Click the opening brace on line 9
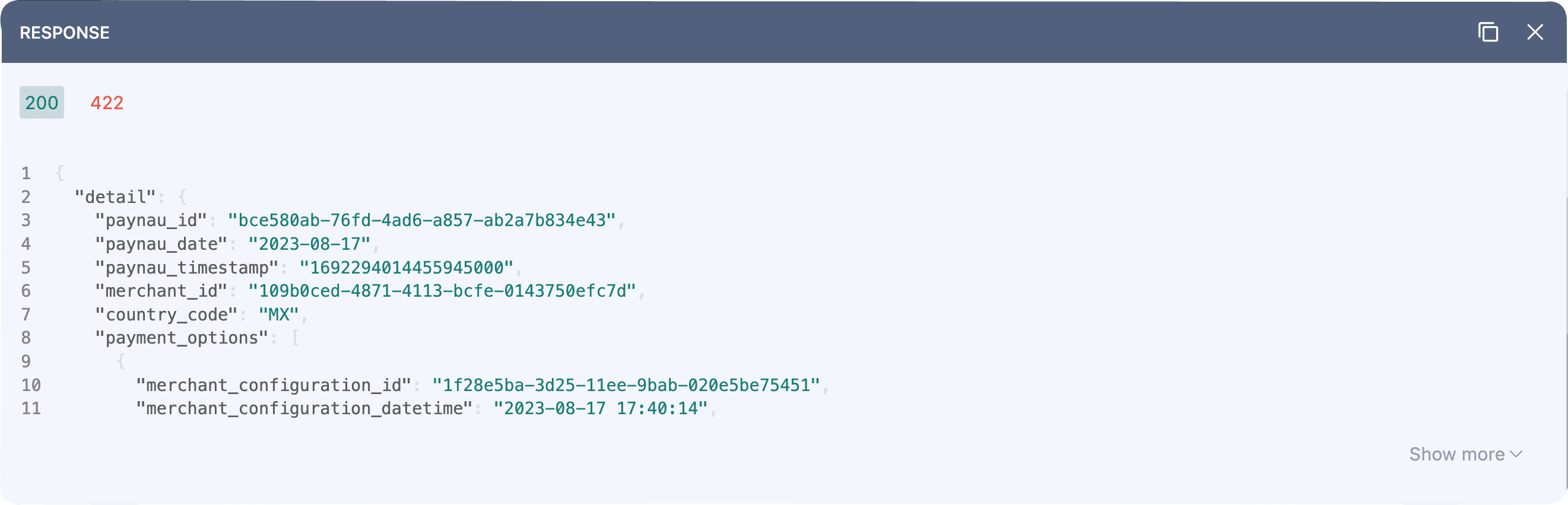The width and height of the screenshot is (1568, 505). 121,361
